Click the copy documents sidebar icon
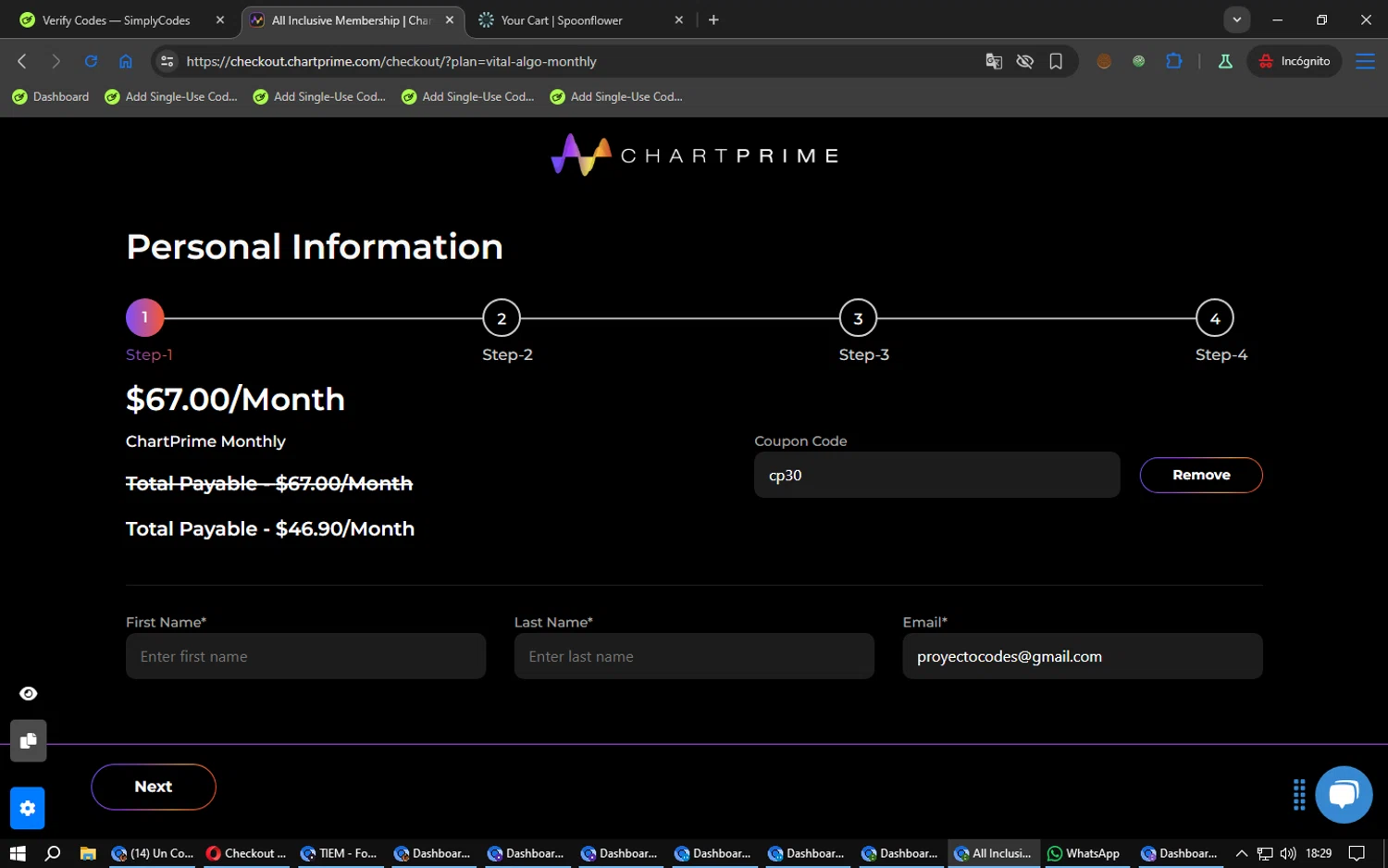The image size is (1388, 868). click(28, 740)
